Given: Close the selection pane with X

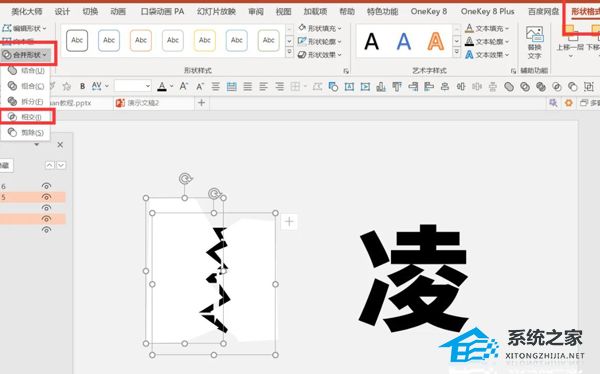Looking at the screenshot, I should tap(60, 145).
